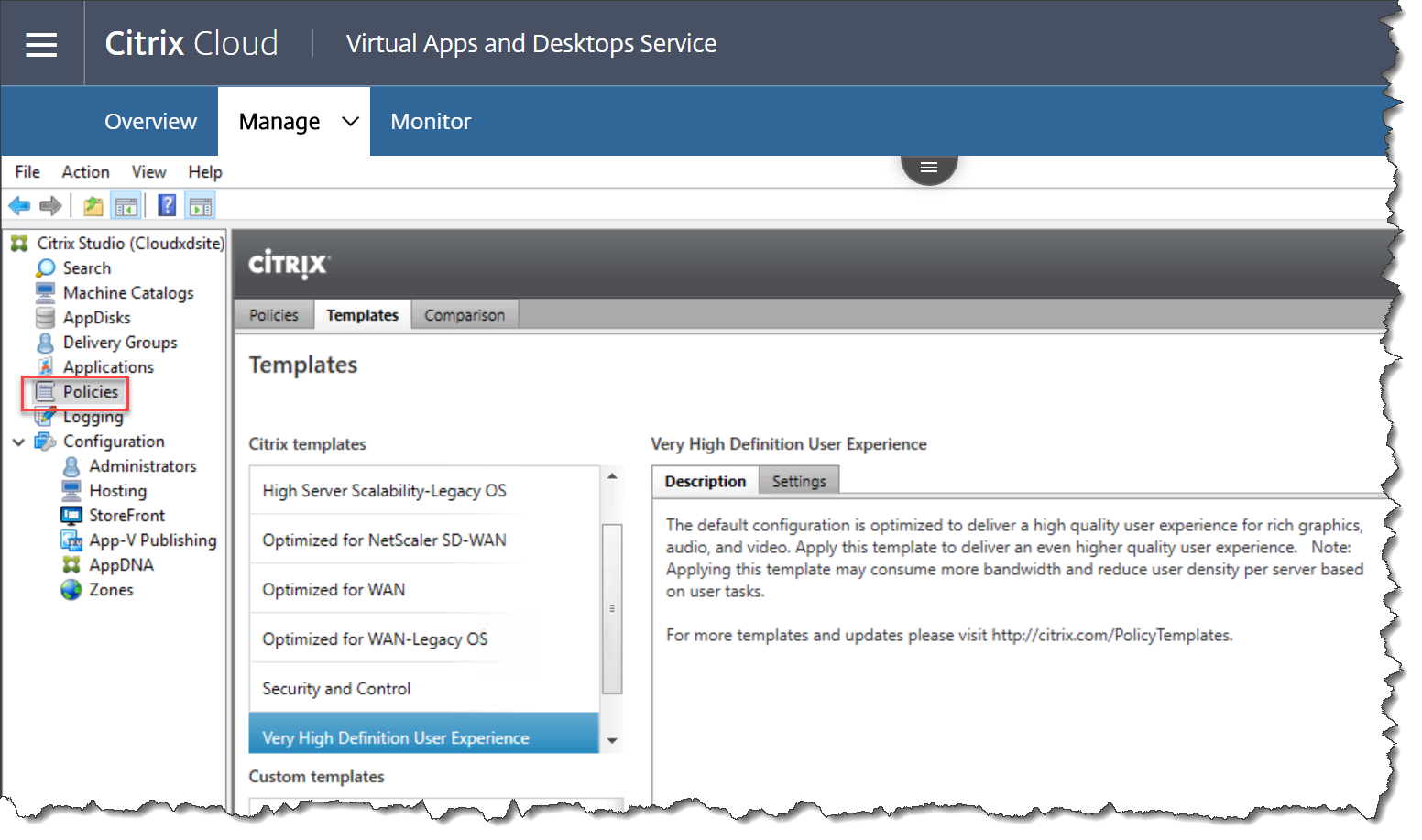
Task: Collapse the Configuration tree node
Action: 18,442
